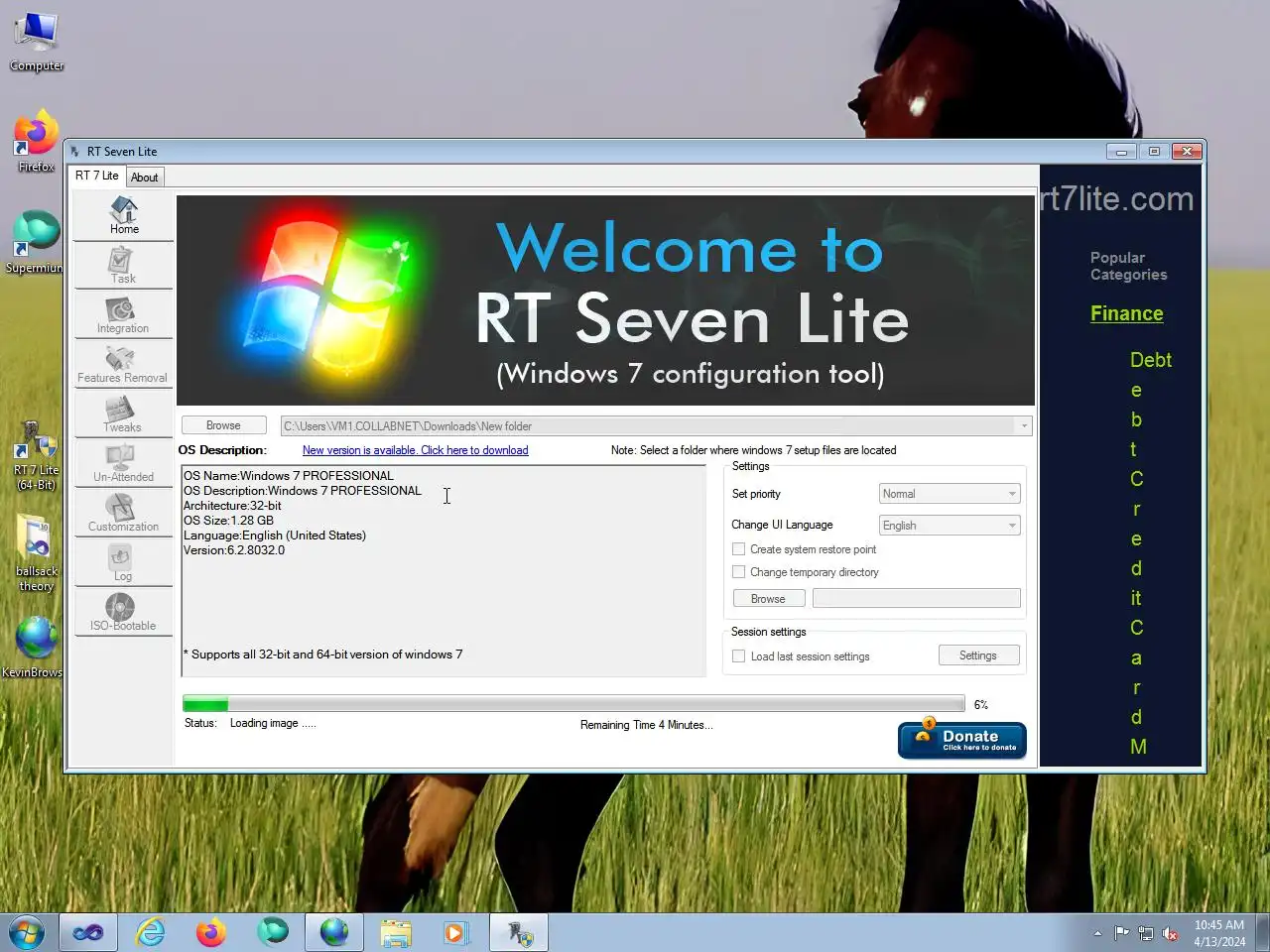Screen dimensions: 1270x952
Task: Click RT Seven Lite taskbar button
Action: (520, 933)
